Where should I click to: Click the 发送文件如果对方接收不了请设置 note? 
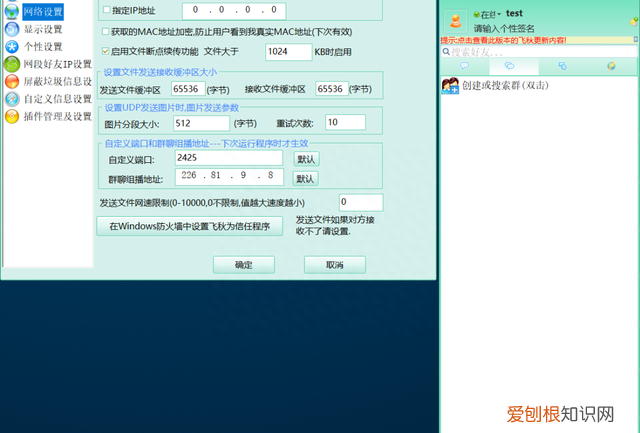tap(335, 225)
